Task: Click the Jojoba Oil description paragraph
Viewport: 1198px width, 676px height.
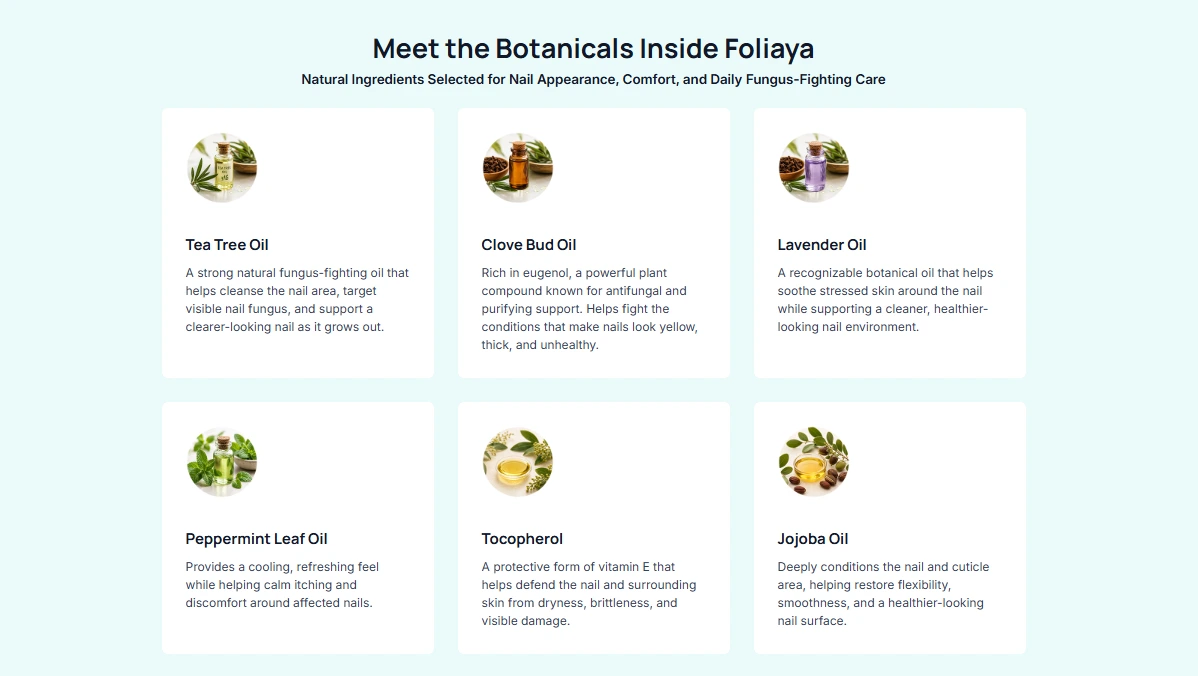Action: [883, 594]
